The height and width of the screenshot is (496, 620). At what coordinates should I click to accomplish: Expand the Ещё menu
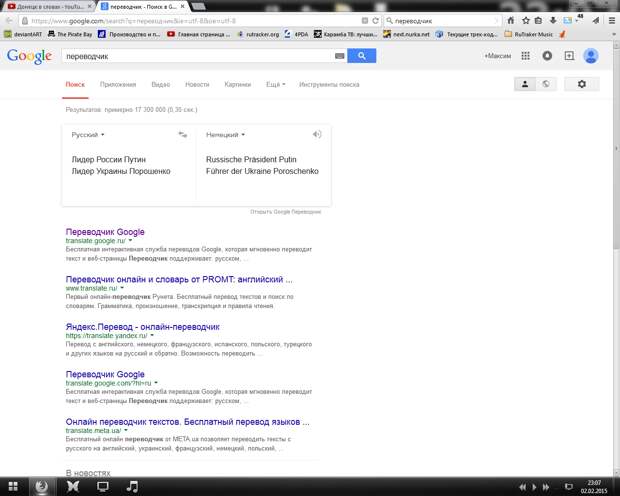(x=276, y=84)
